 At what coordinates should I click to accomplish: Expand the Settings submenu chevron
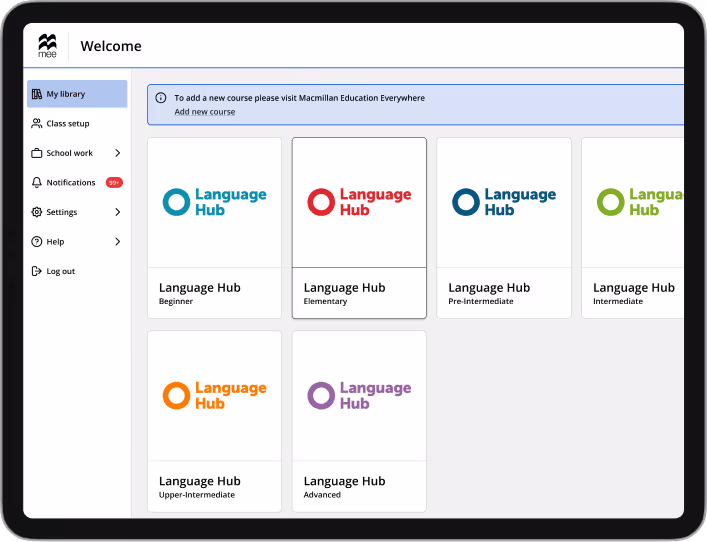pos(118,212)
